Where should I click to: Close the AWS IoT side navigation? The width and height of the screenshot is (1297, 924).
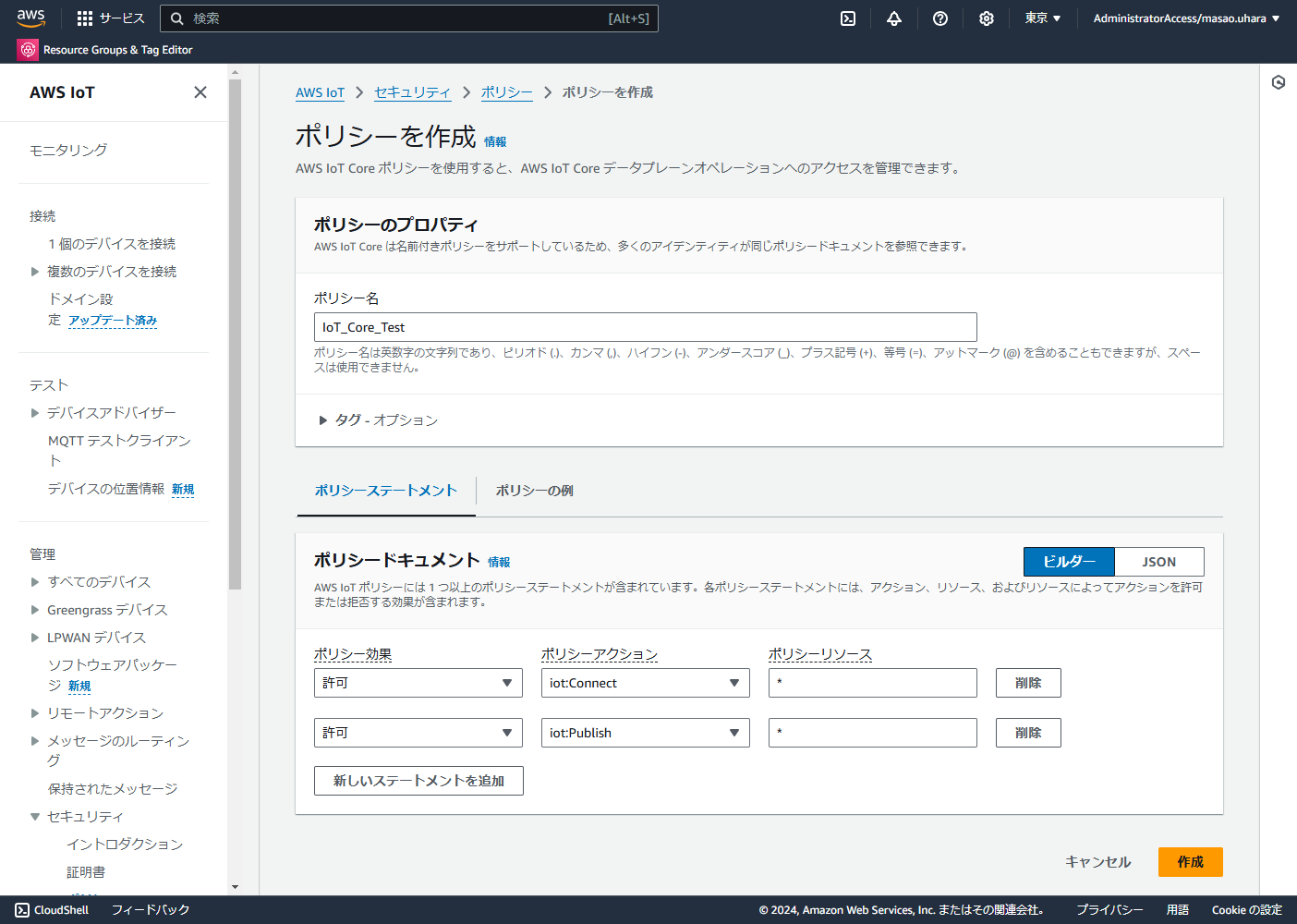point(200,92)
